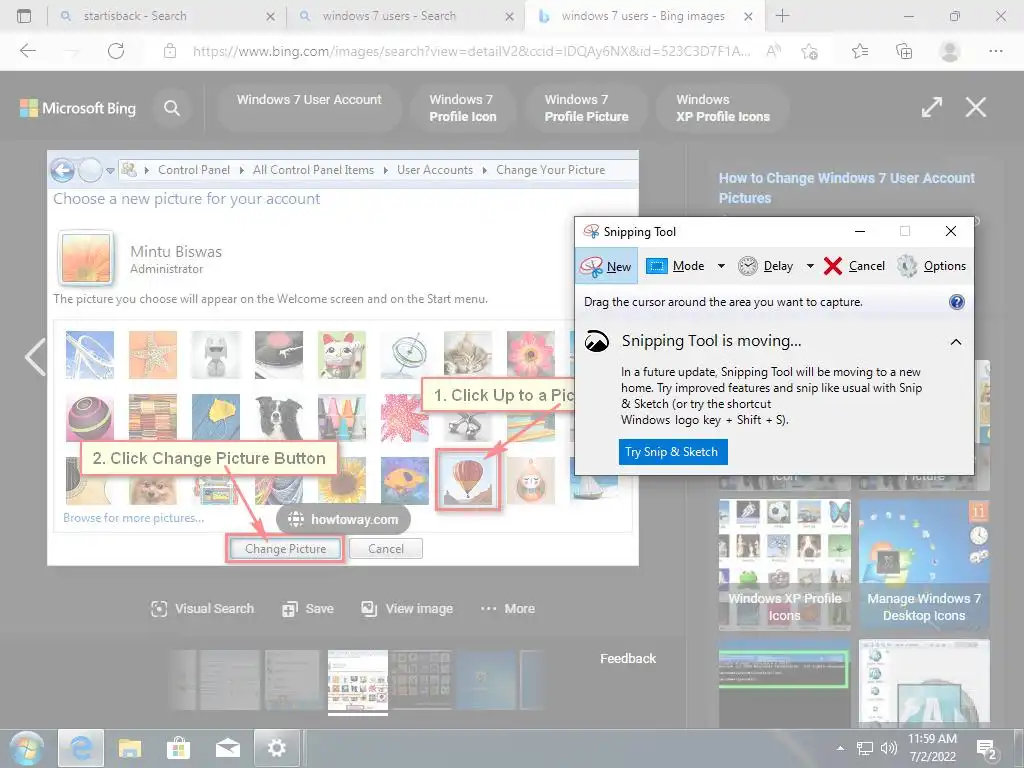1024x768 pixels.
Task: Open Snipping Tool Options gear
Action: coord(931,266)
